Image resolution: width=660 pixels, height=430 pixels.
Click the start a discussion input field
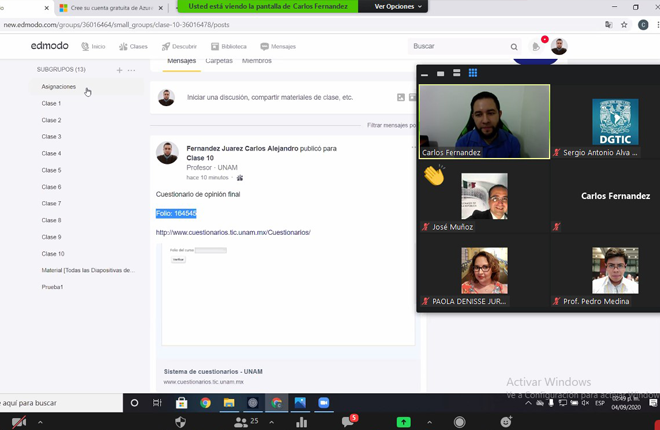point(270,97)
